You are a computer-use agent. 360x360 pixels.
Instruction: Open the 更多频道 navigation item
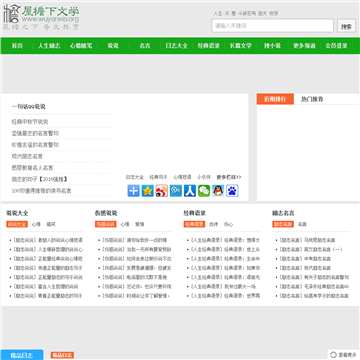(304, 46)
